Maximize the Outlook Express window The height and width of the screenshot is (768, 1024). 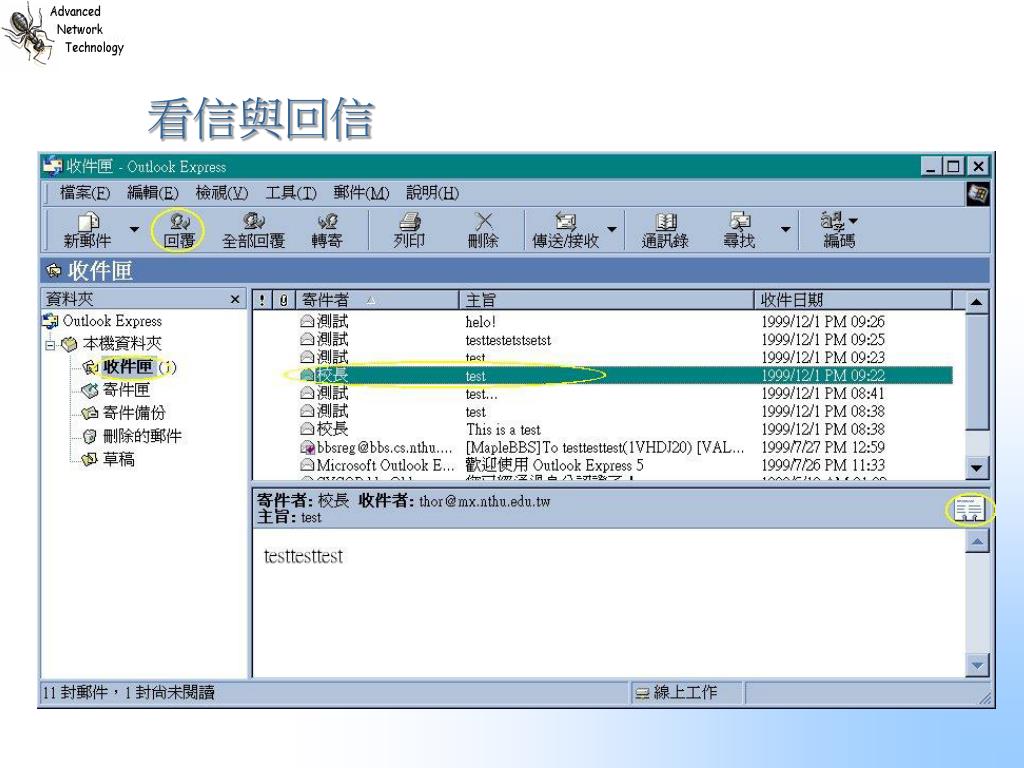click(x=953, y=167)
